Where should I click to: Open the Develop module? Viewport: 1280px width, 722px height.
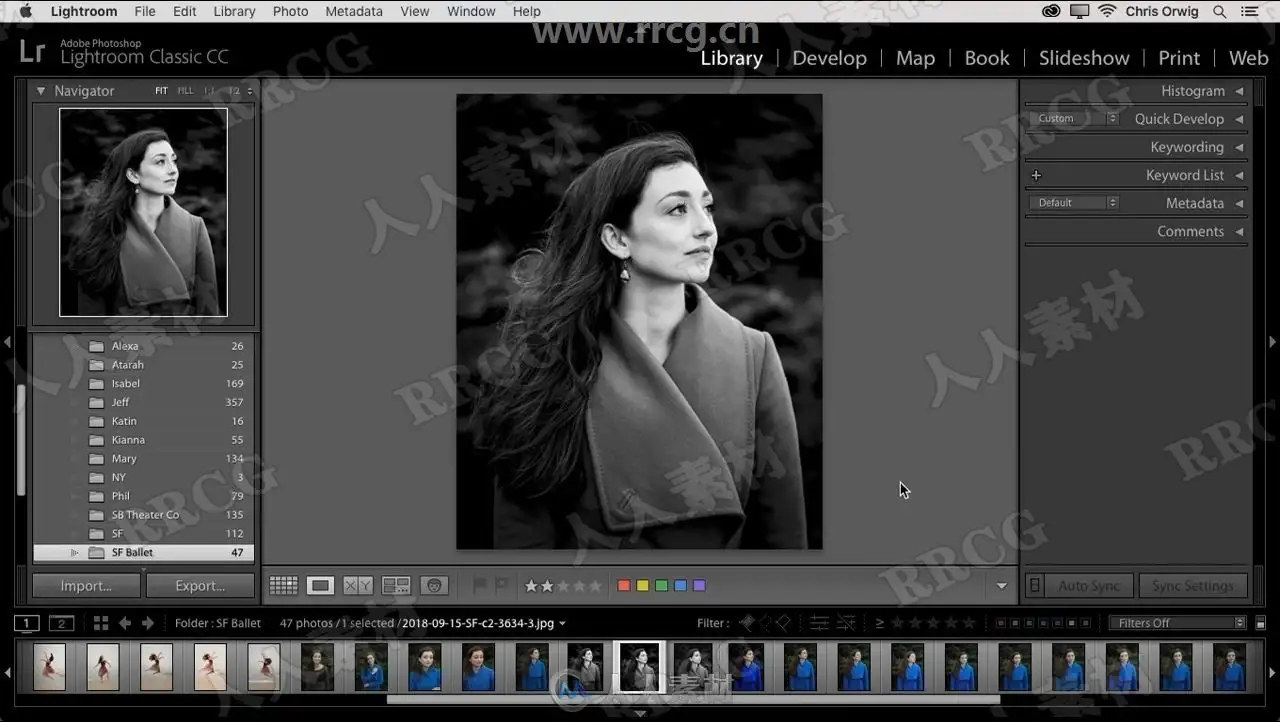pos(829,58)
